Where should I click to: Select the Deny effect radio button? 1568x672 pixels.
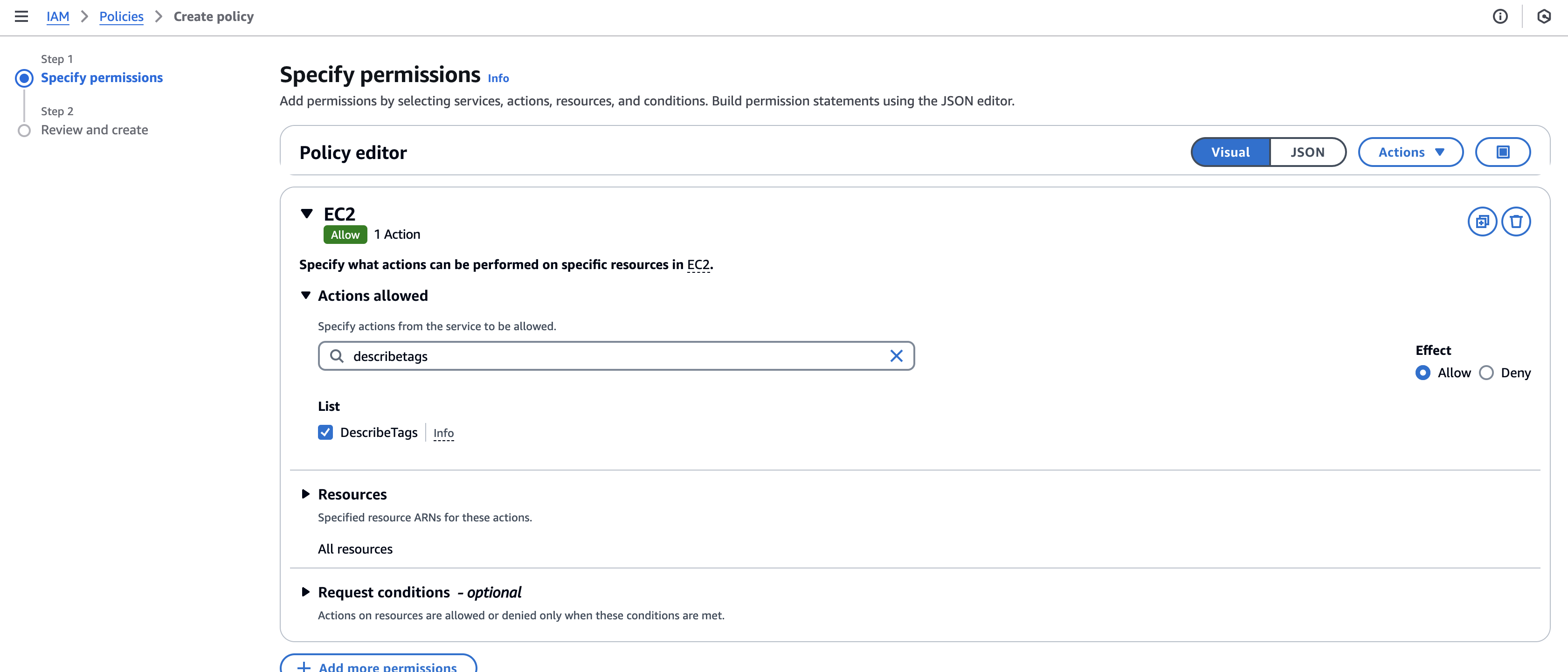pos(1486,373)
